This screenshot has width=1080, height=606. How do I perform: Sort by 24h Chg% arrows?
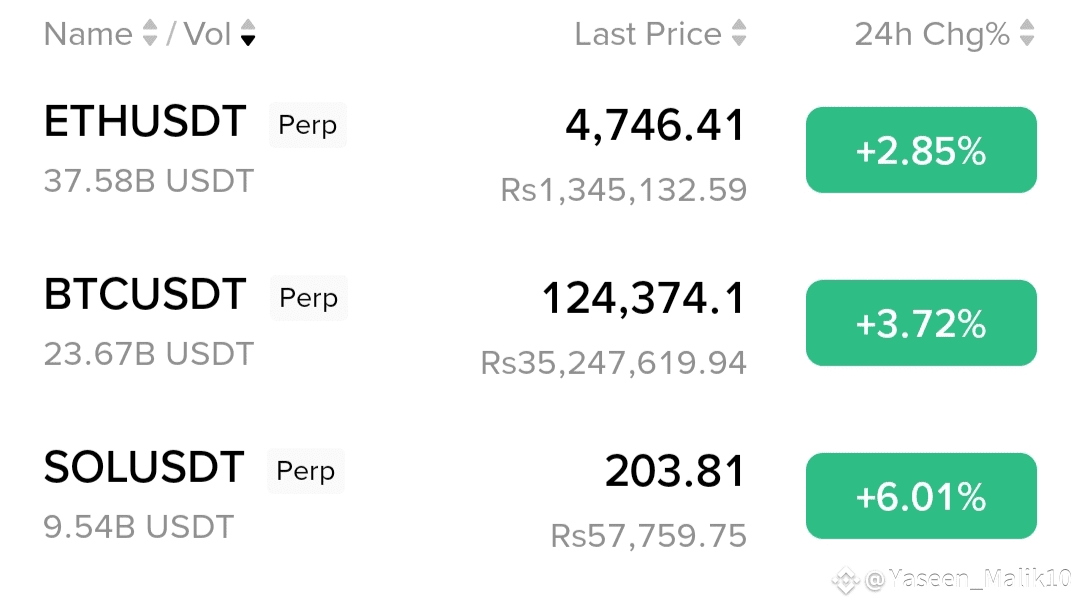tap(1027, 34)
